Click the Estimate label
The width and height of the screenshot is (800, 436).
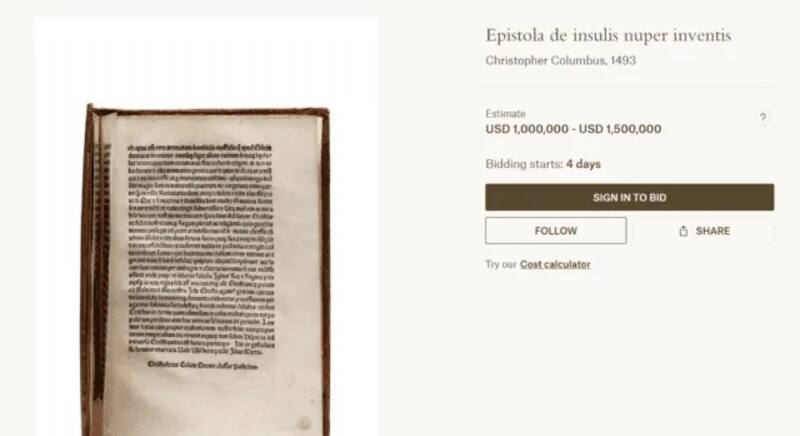(x=505, y=114)
